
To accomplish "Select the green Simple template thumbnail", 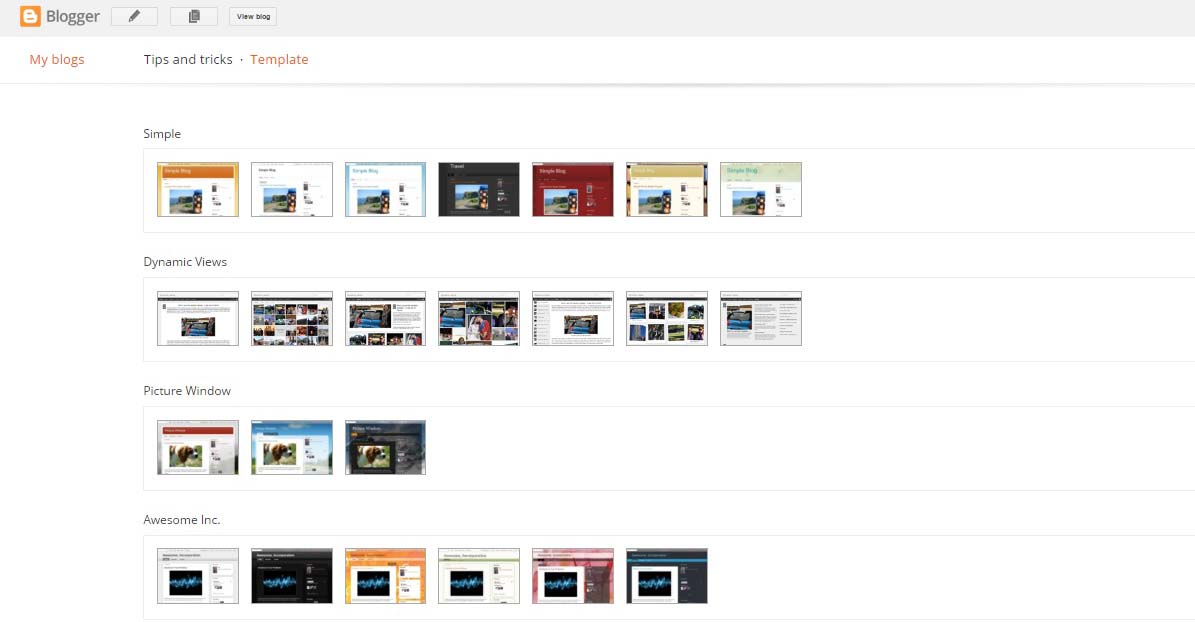I will pyautogui.click(x=761, y=190).
